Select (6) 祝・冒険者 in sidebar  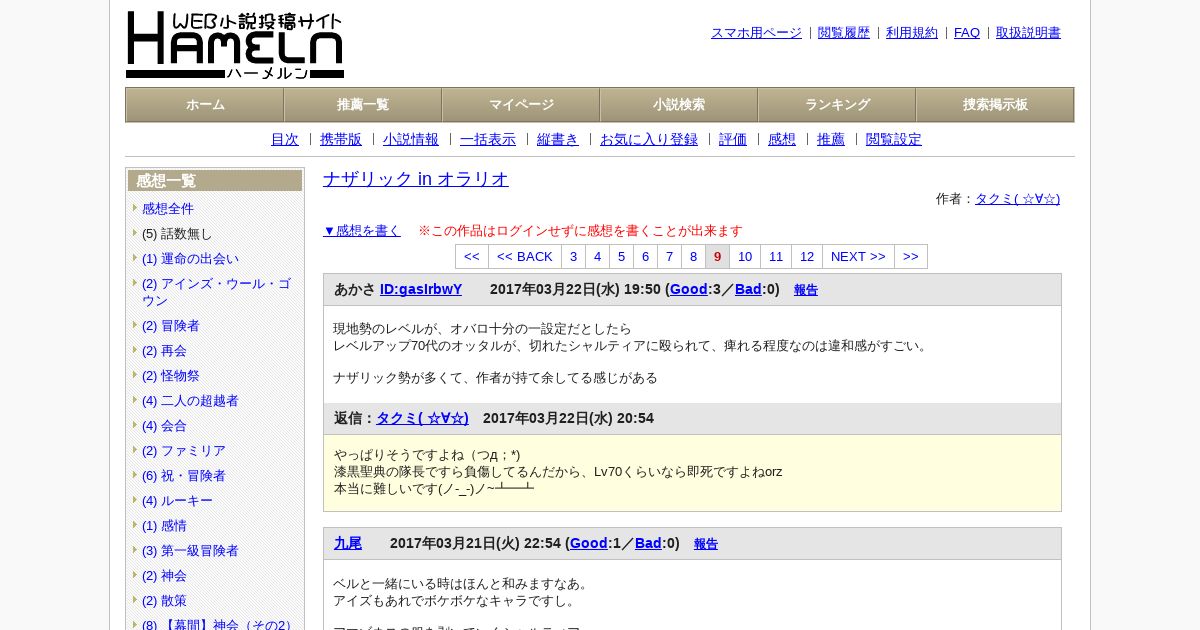[x=184, y=476]
